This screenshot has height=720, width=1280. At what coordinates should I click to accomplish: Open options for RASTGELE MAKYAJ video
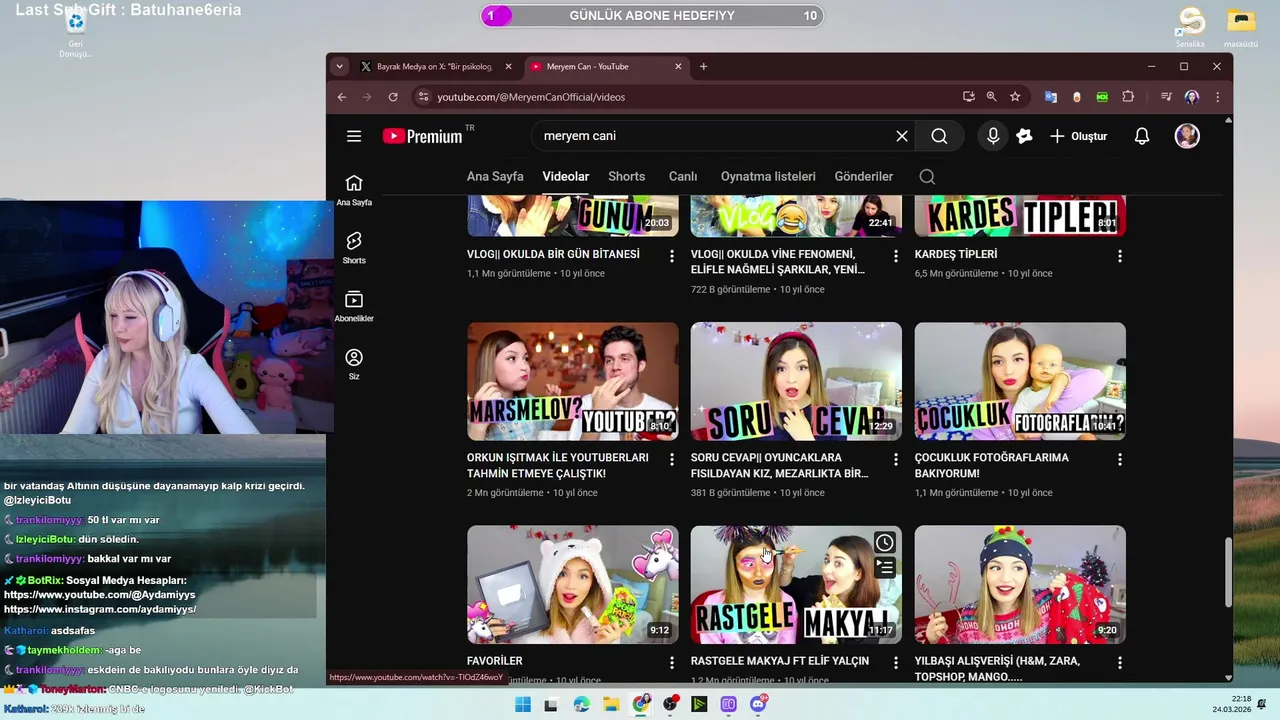(896, 662)
